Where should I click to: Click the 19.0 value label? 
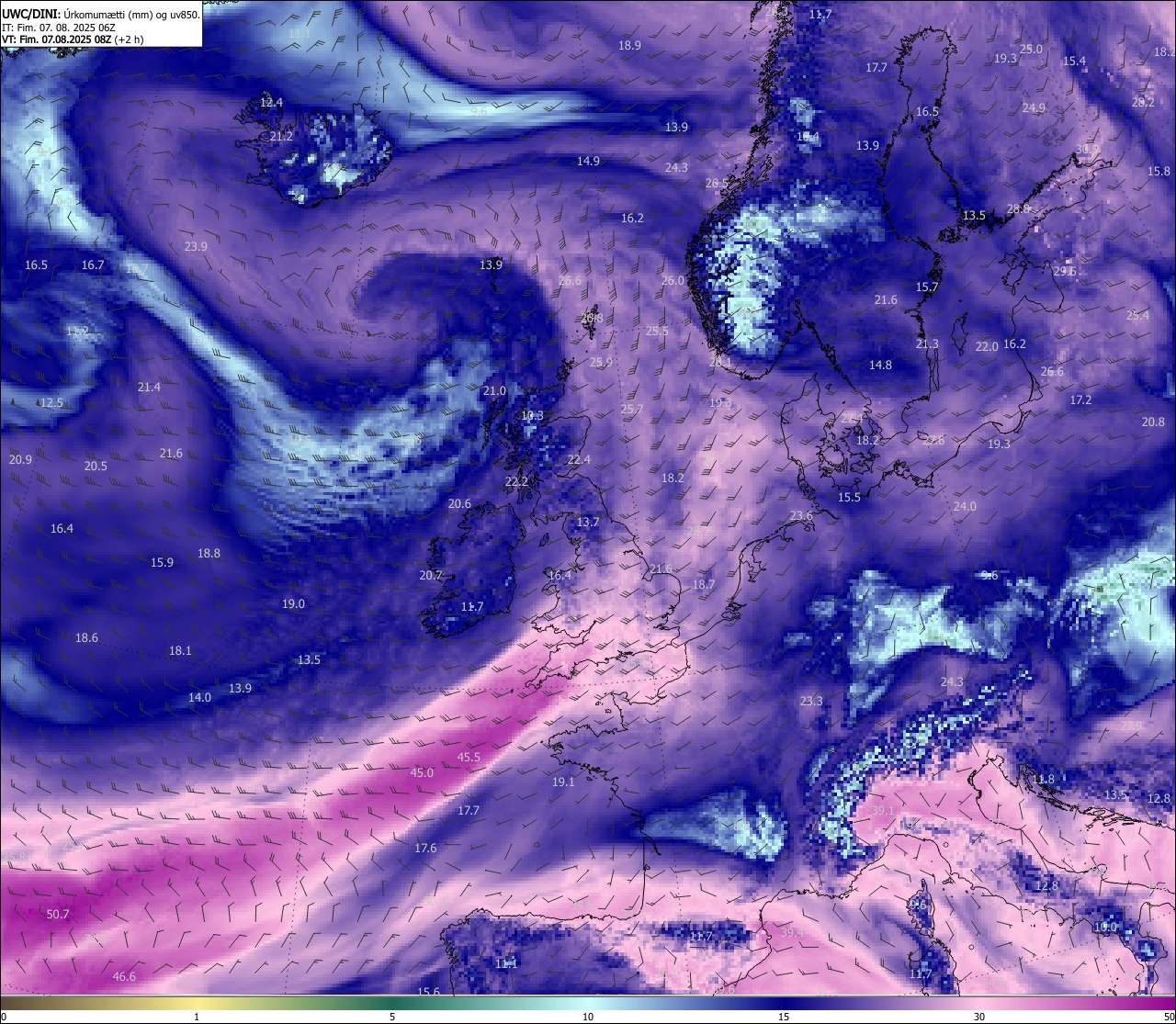pos(293,604)
